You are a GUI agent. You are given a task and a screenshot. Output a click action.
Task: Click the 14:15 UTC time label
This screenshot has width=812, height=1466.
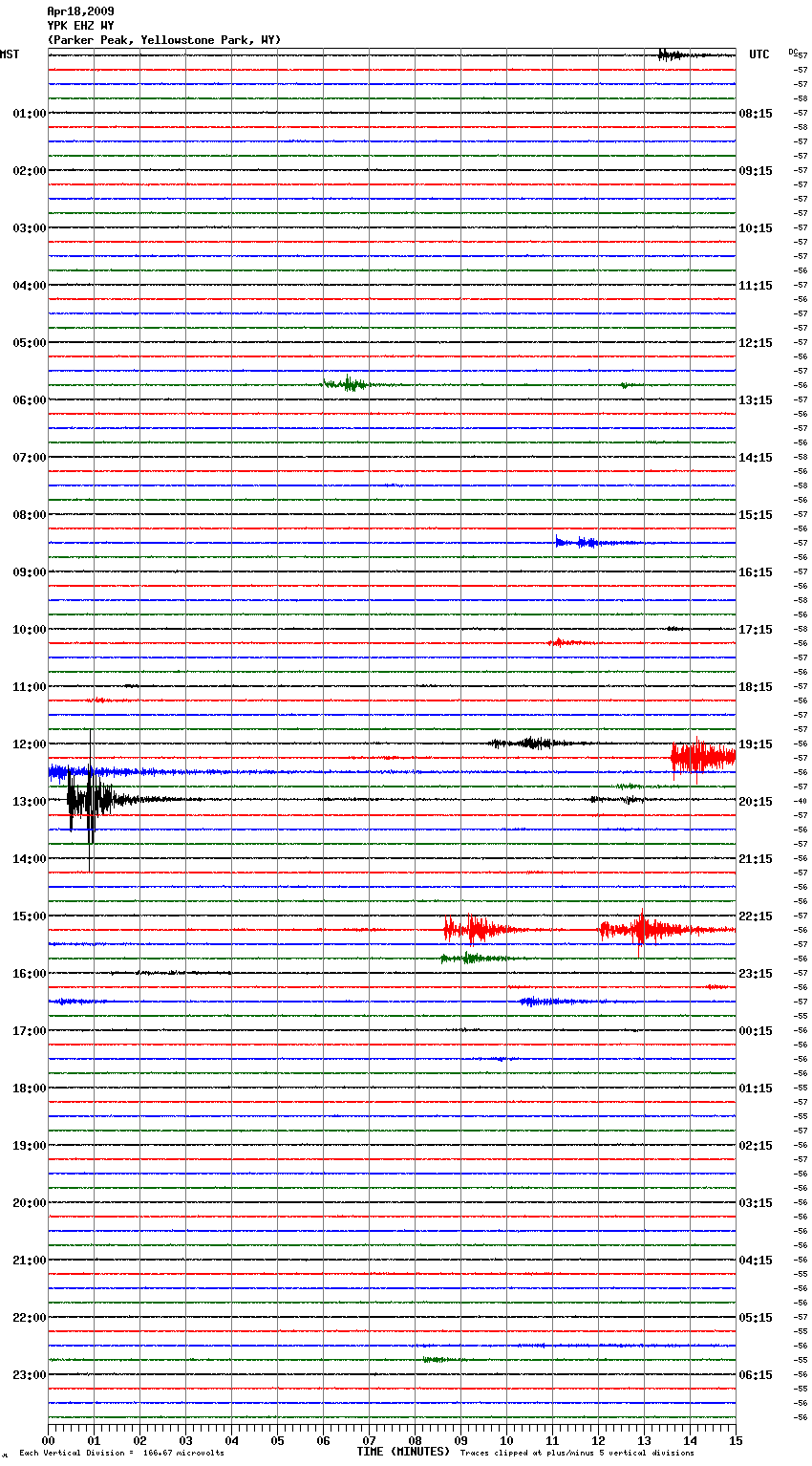756,458
